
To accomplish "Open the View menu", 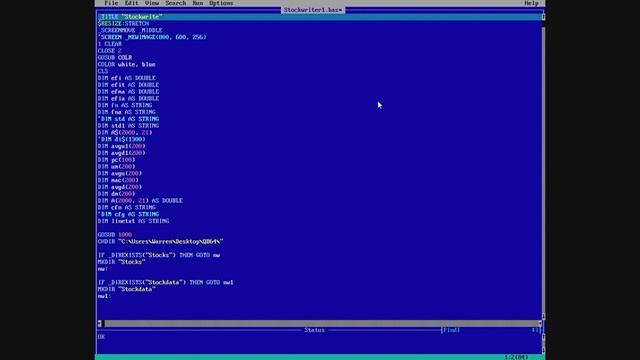I will (x=152, y=3).
